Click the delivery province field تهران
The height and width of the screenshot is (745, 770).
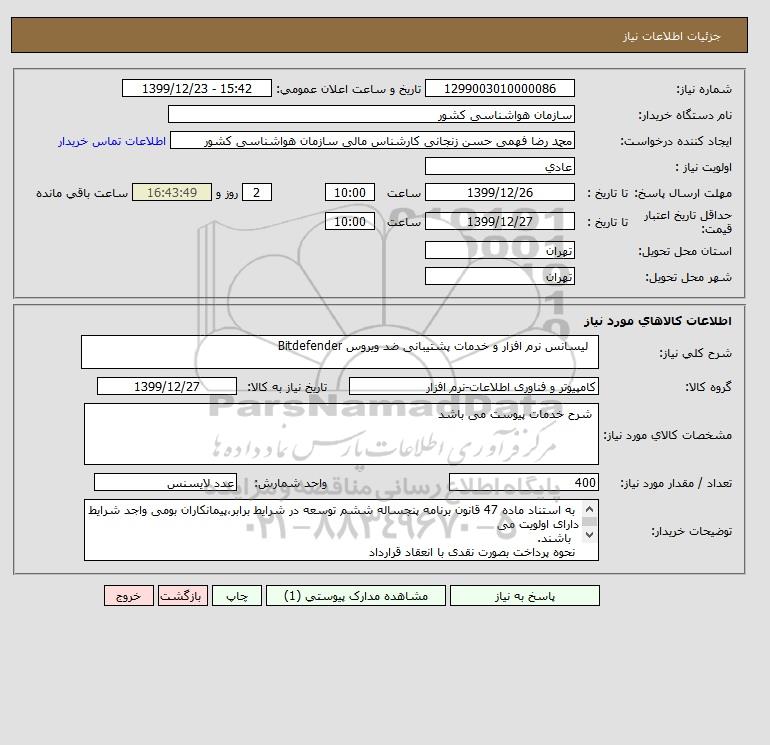click(x=499, y=250)
